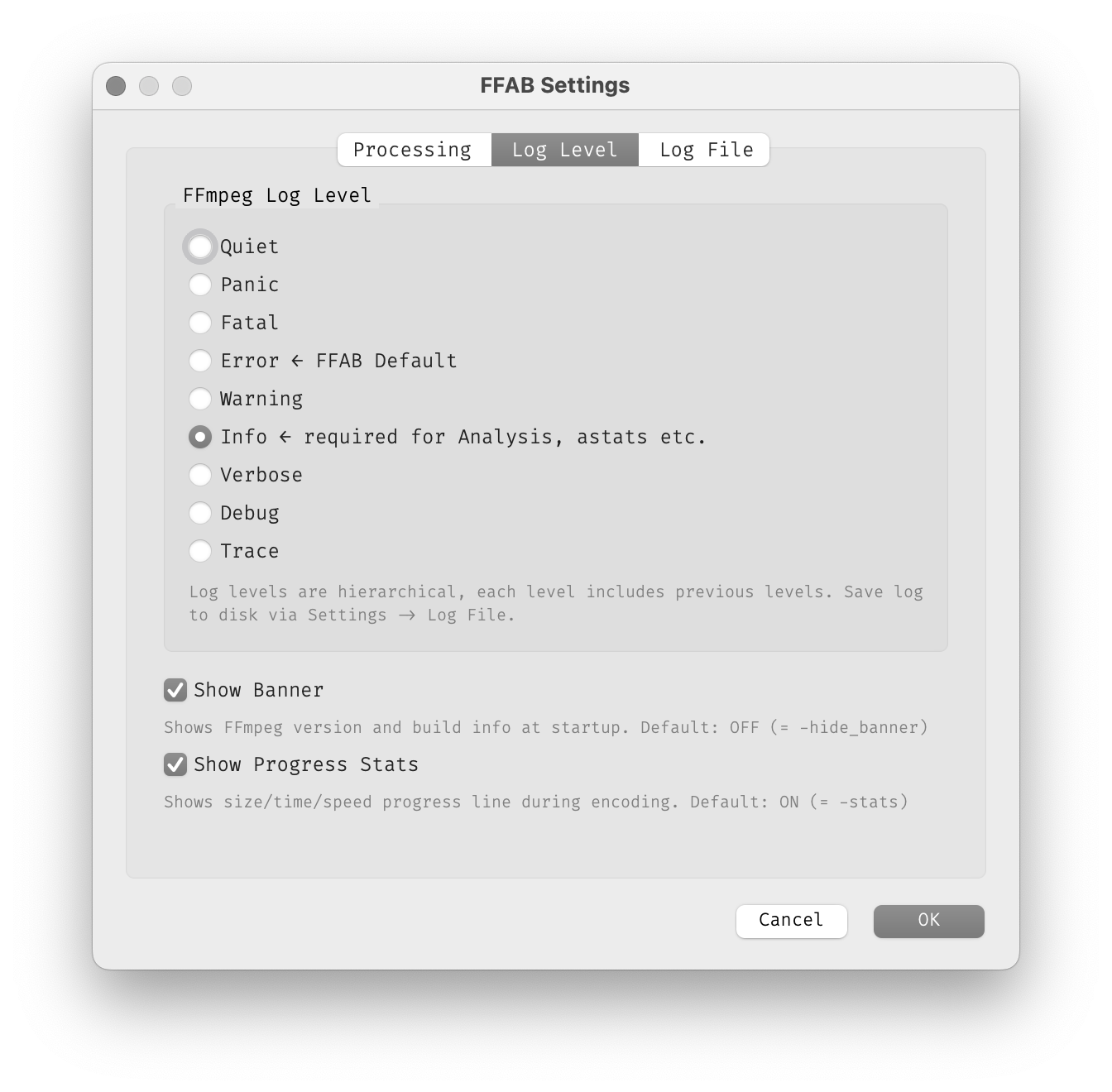Confirm settings with the OK button
The image size is (1112, 1092).
(929, 921)
